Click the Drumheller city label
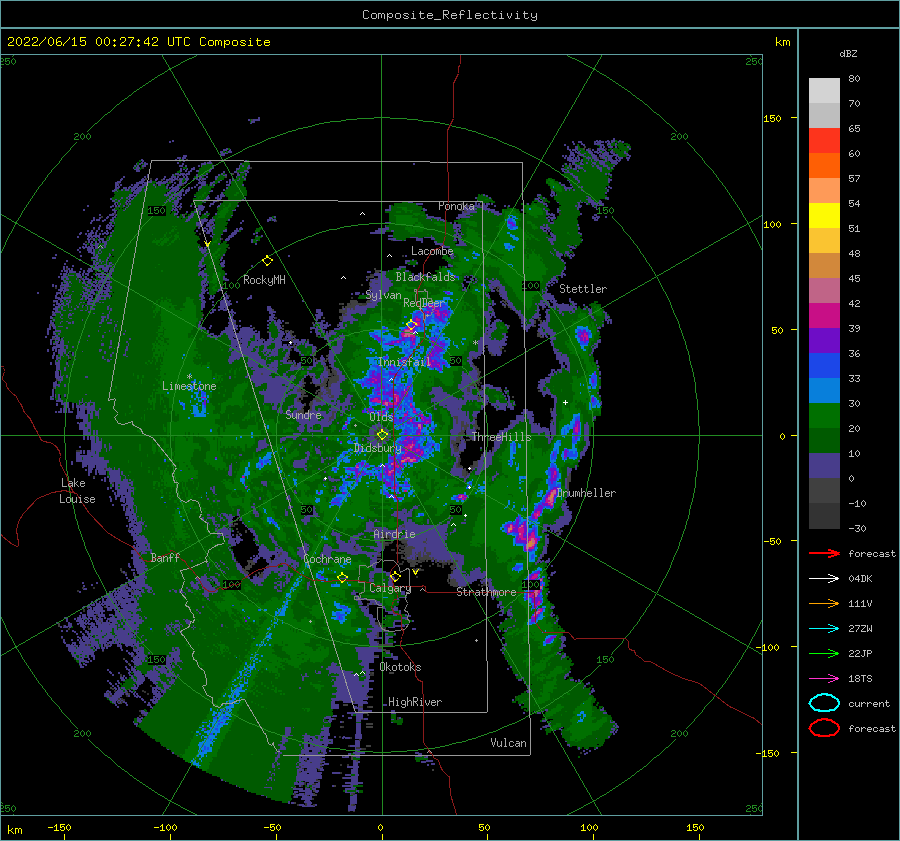The width and height of the screenshot is (900, 841). coord(586,493)
